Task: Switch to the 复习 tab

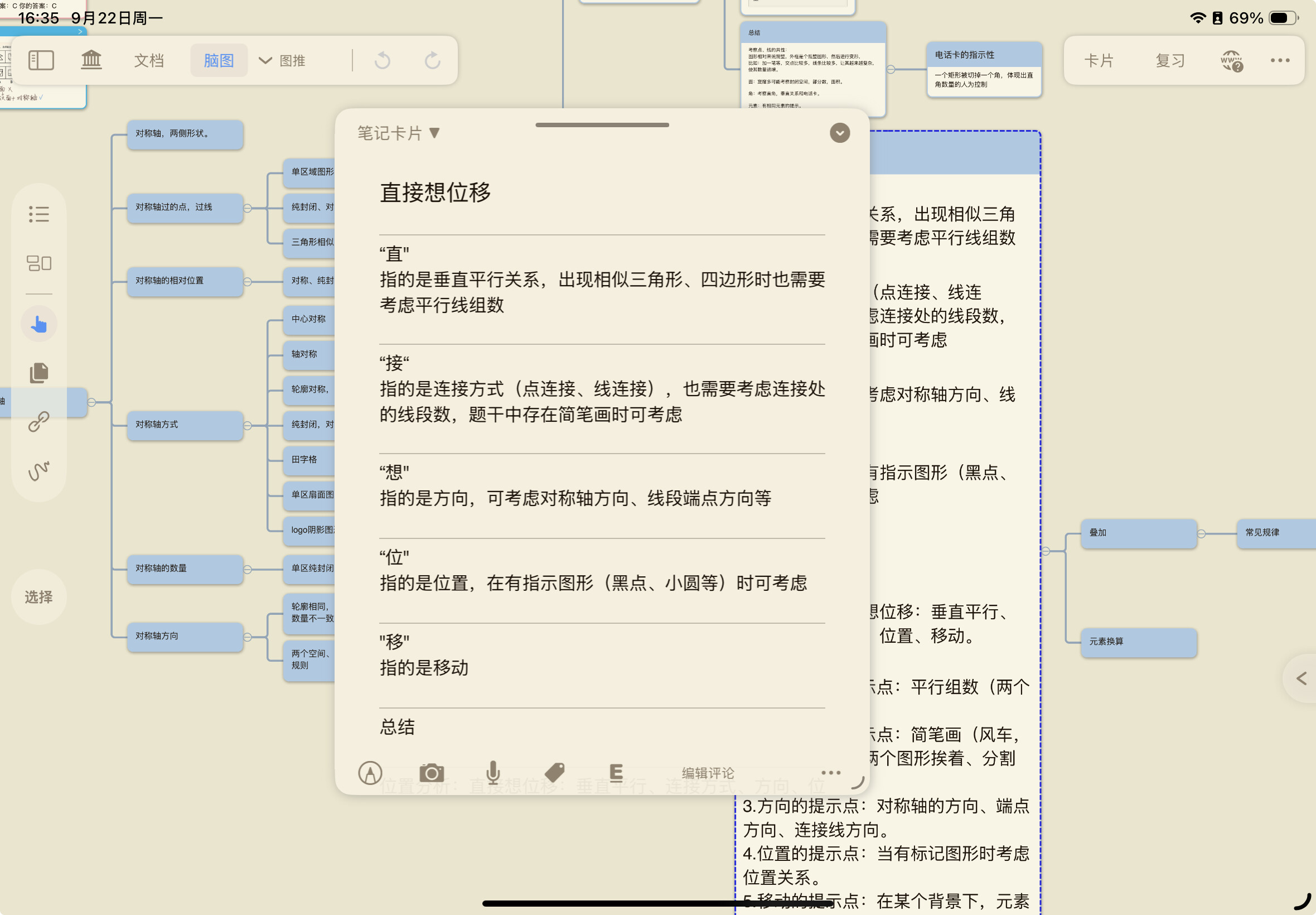Action: pos(1169,61)
